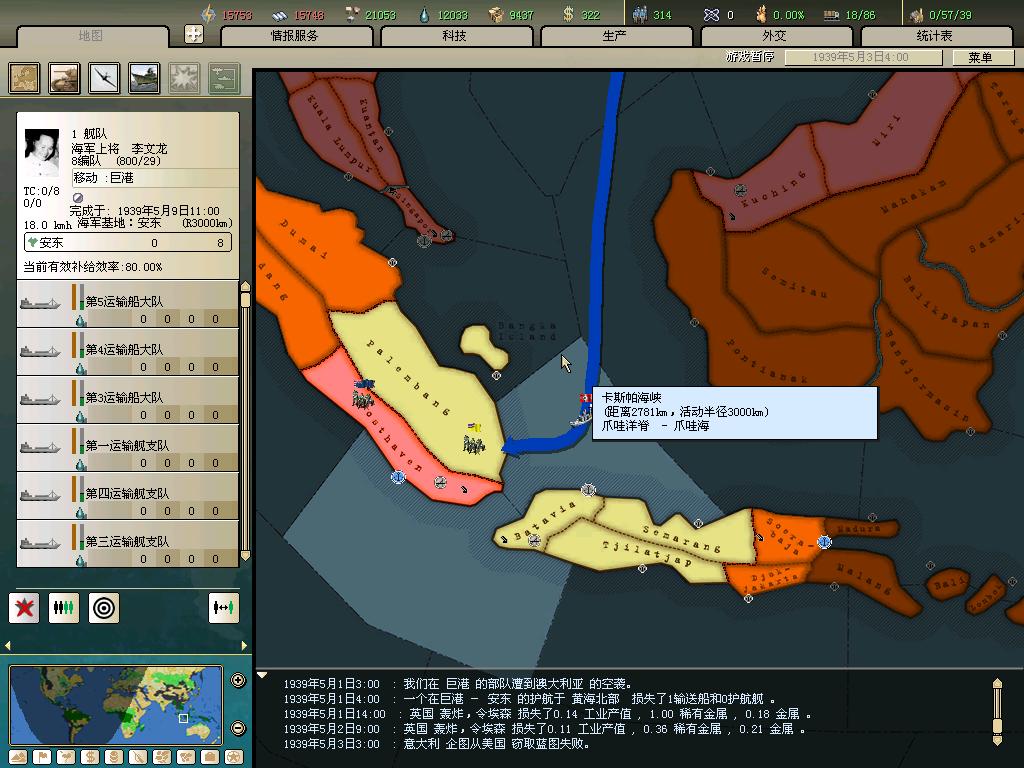The image size is (1024, 768).
Task: Select the sixth map mode button under minimap
Action: pyautogui.click(x=138, y=758)
